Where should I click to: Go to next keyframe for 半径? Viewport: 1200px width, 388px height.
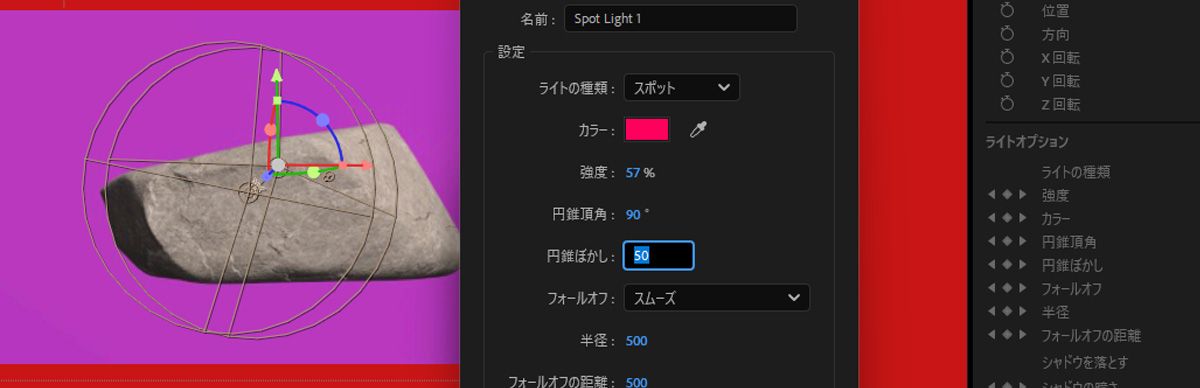(x=1022, y=311)
